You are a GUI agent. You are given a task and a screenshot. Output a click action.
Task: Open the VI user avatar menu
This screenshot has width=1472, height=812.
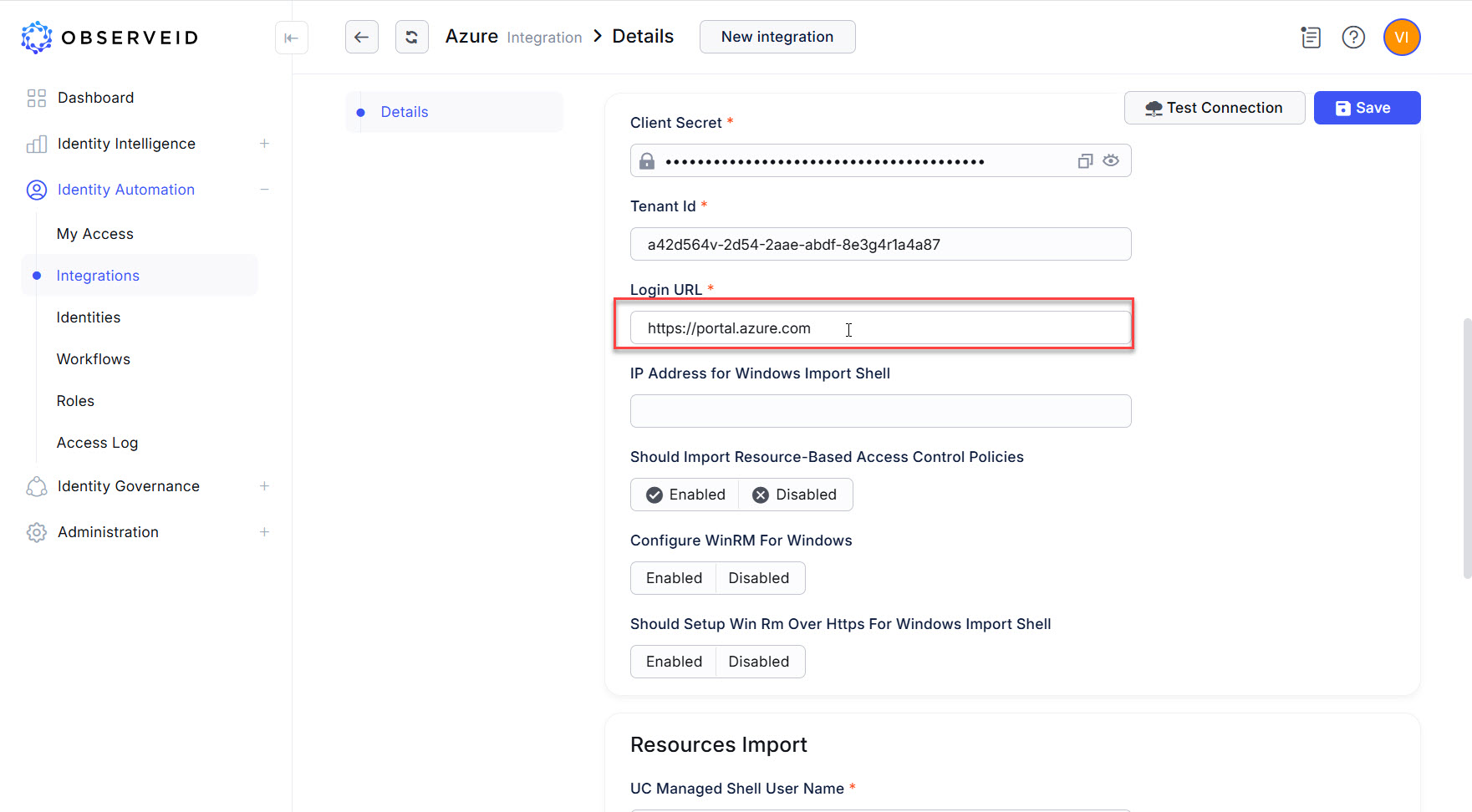click(1401, 38)
